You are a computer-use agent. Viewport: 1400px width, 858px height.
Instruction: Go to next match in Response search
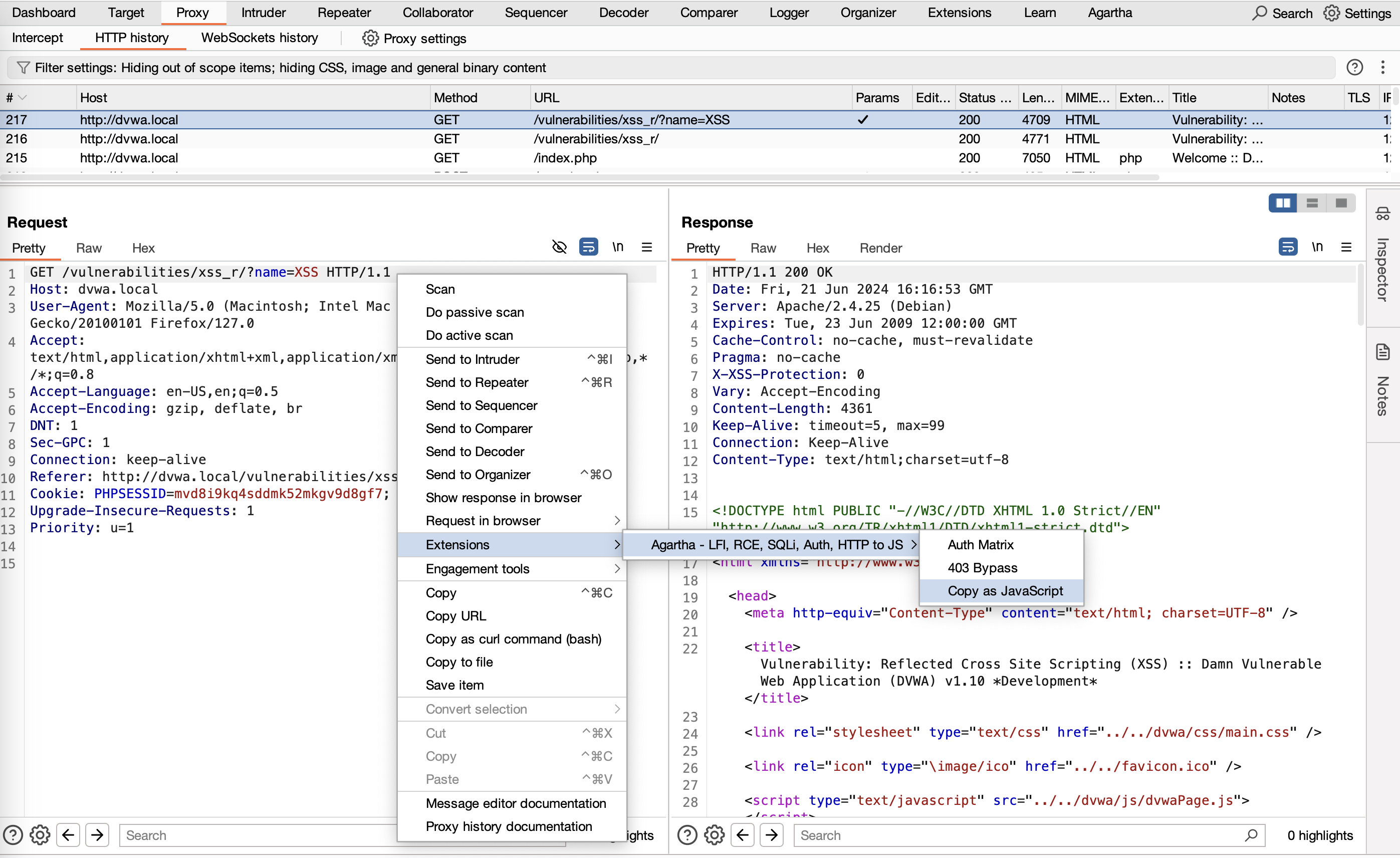[772, 835]
